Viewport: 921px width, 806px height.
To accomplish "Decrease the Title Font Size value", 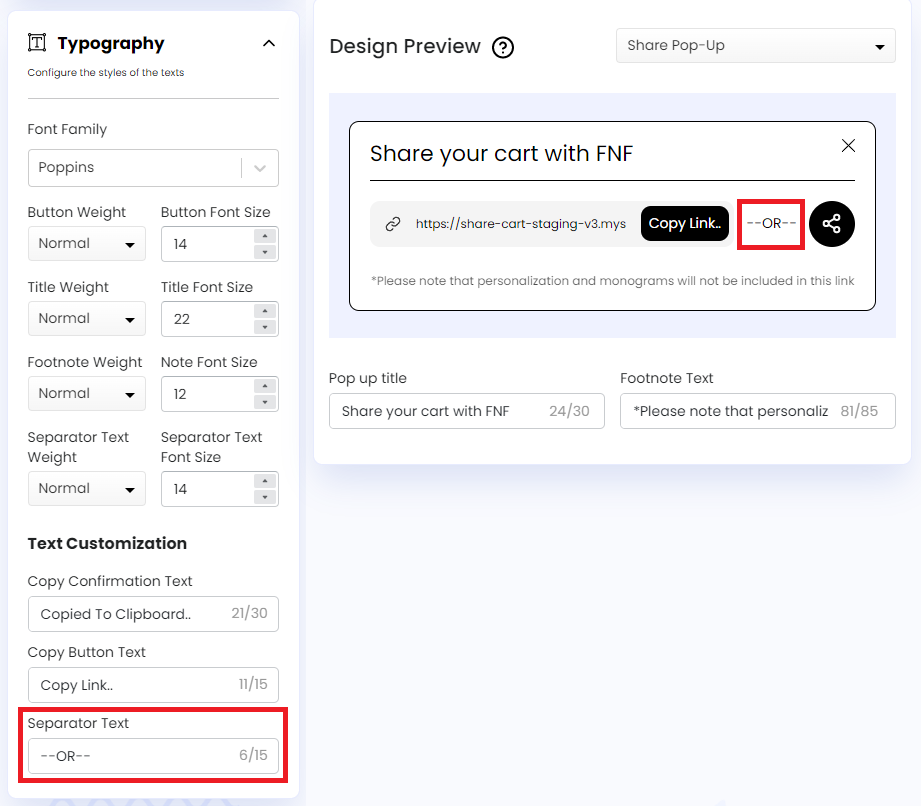I will (x=265, y=327).
